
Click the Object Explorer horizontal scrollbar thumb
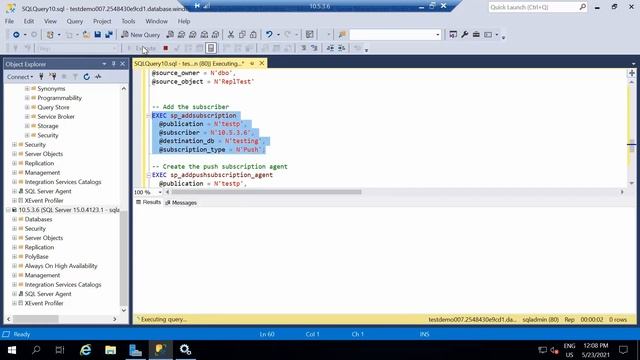point(35,319)
